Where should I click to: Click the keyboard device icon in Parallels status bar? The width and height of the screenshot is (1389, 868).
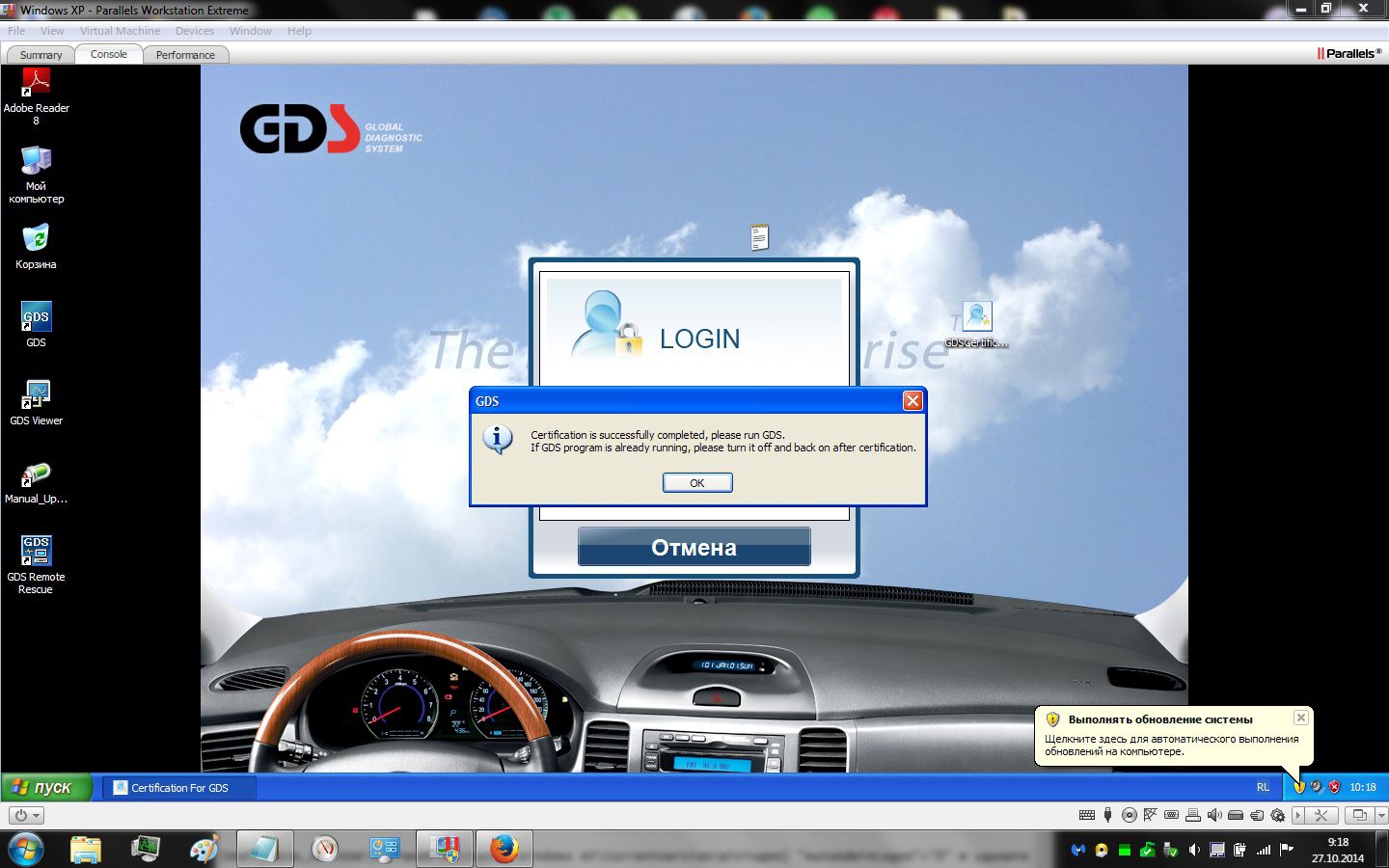1087,815
